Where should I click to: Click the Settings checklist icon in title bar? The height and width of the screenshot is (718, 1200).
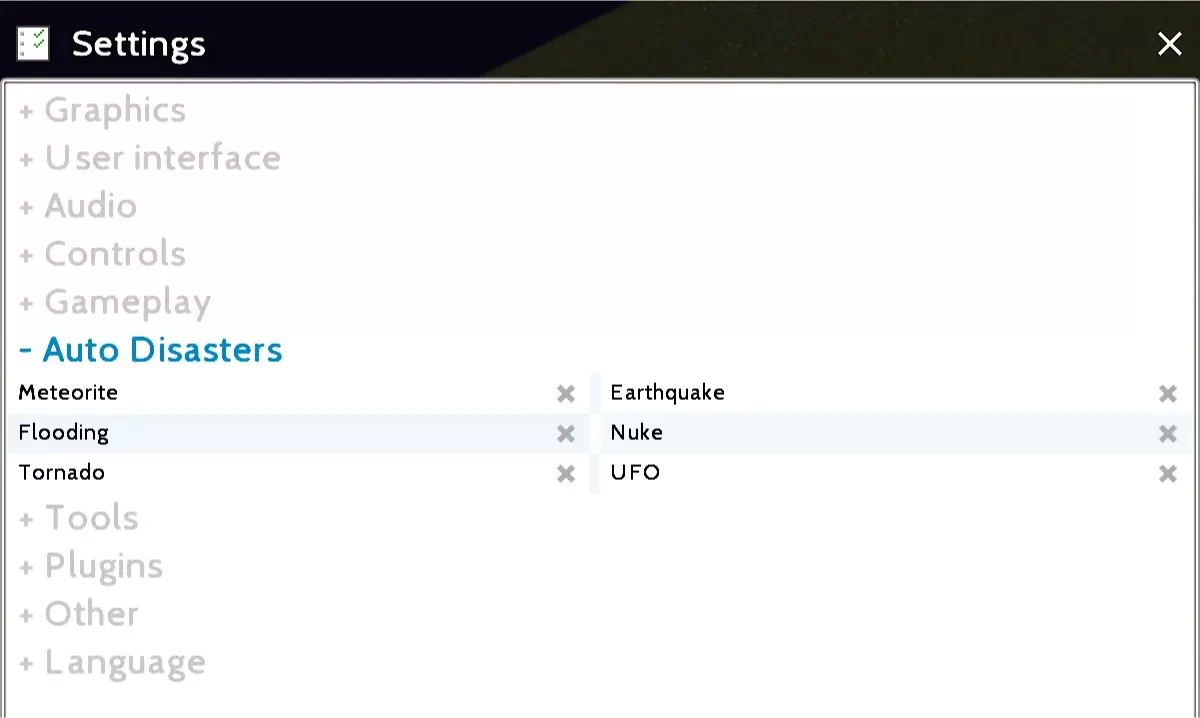click(33, 44)
